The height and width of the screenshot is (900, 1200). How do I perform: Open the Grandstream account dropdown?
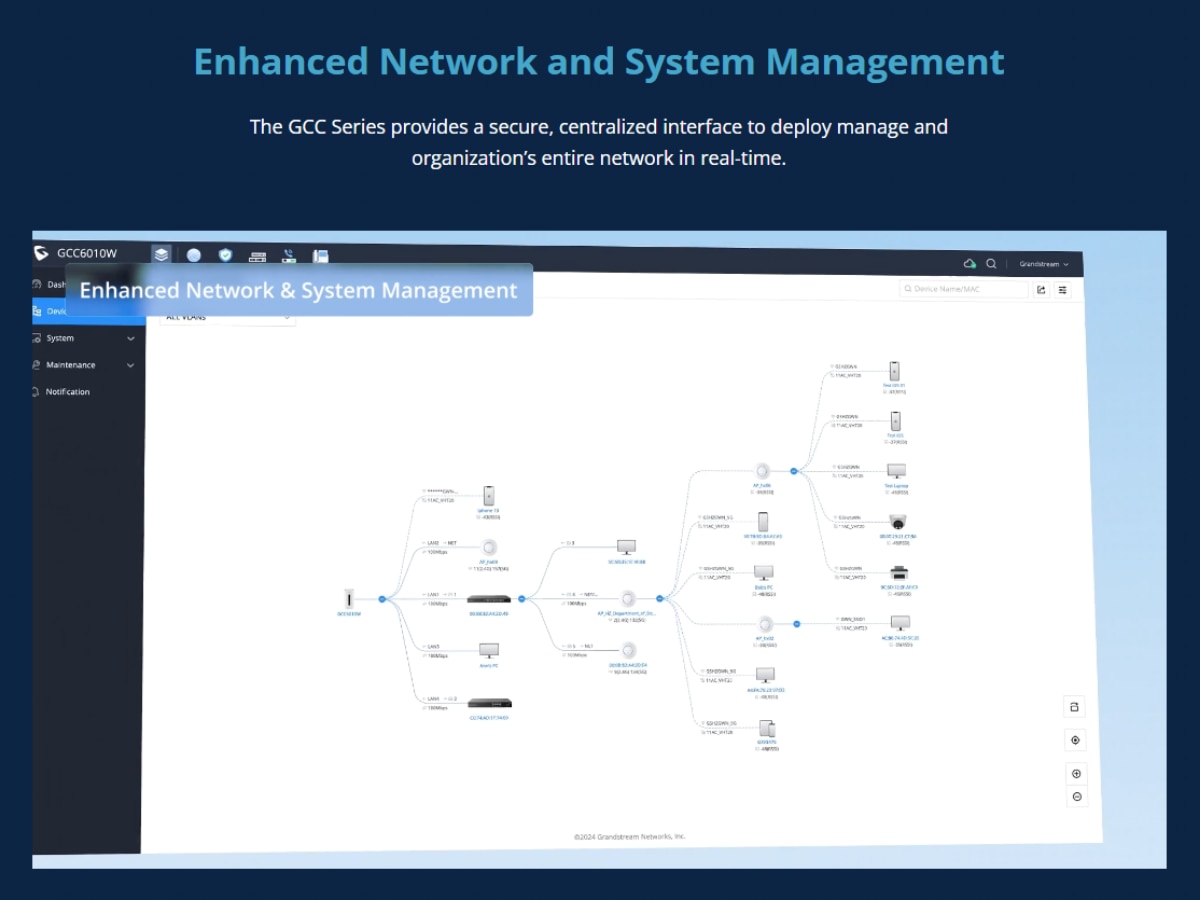[1044, 264]
